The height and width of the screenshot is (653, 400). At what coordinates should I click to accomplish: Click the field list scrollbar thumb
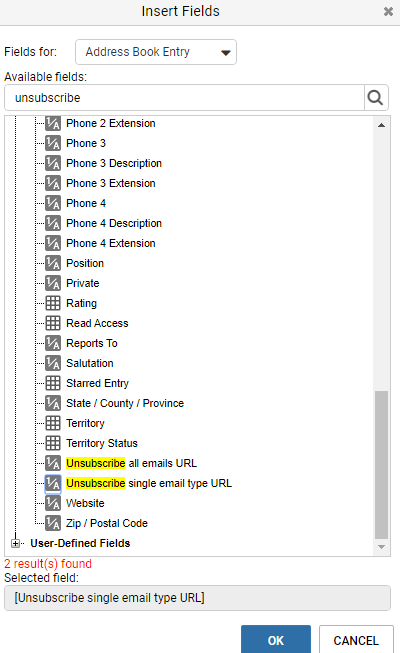(381, 465)
